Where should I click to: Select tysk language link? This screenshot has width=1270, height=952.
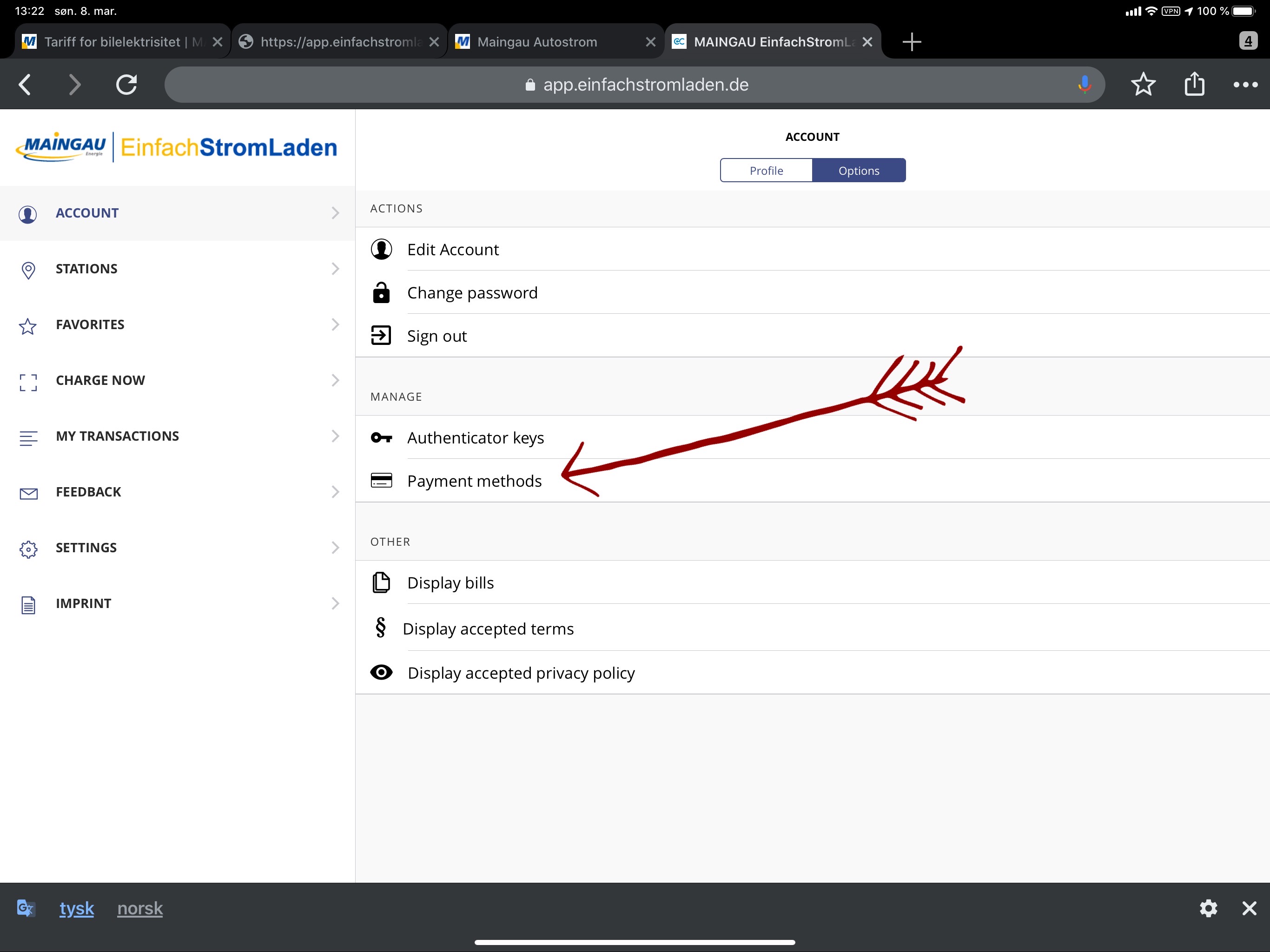coord(76,908)
